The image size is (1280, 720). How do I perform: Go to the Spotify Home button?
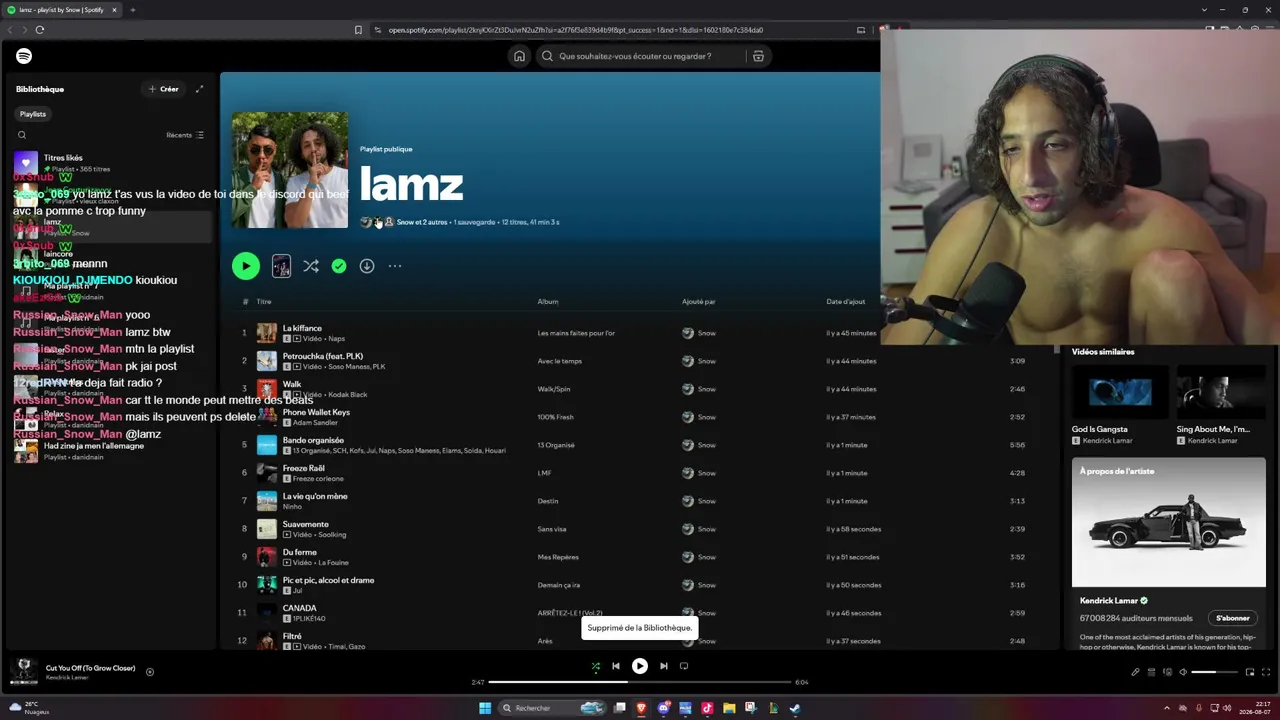click(x=519, y=56)
